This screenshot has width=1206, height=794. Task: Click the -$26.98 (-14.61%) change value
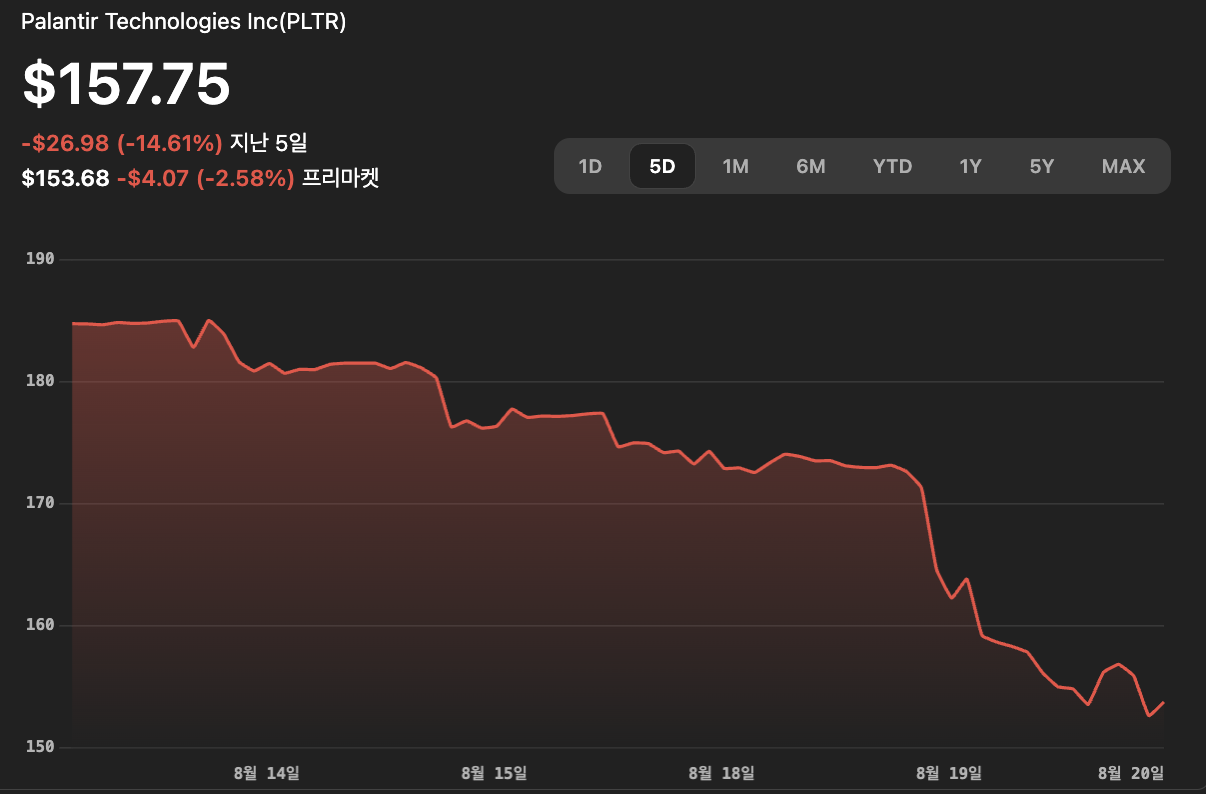tap(122, 144)
